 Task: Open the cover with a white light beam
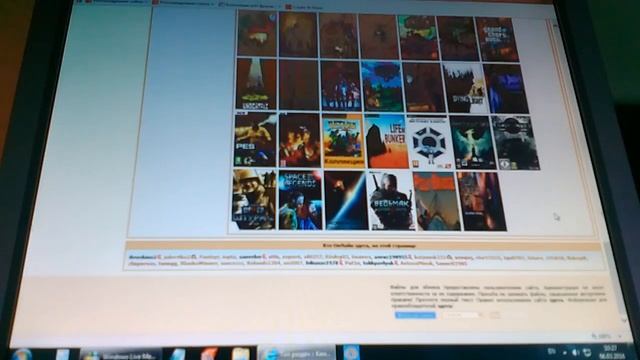[256, 84]
